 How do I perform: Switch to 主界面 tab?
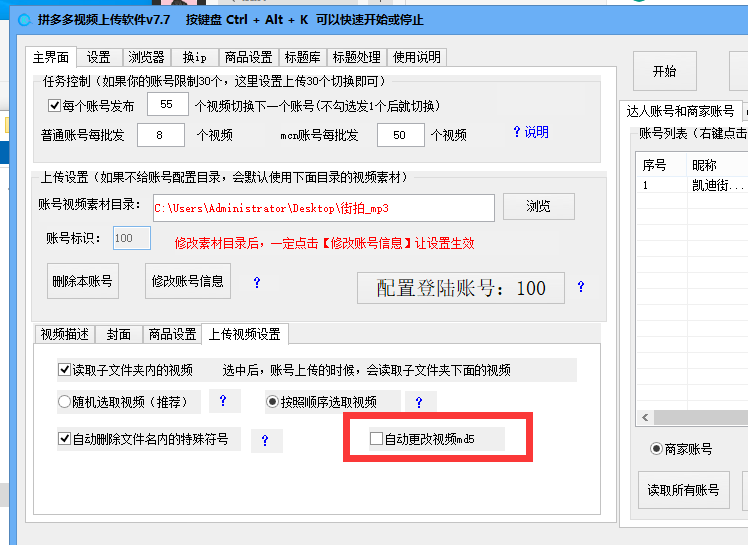51,57
